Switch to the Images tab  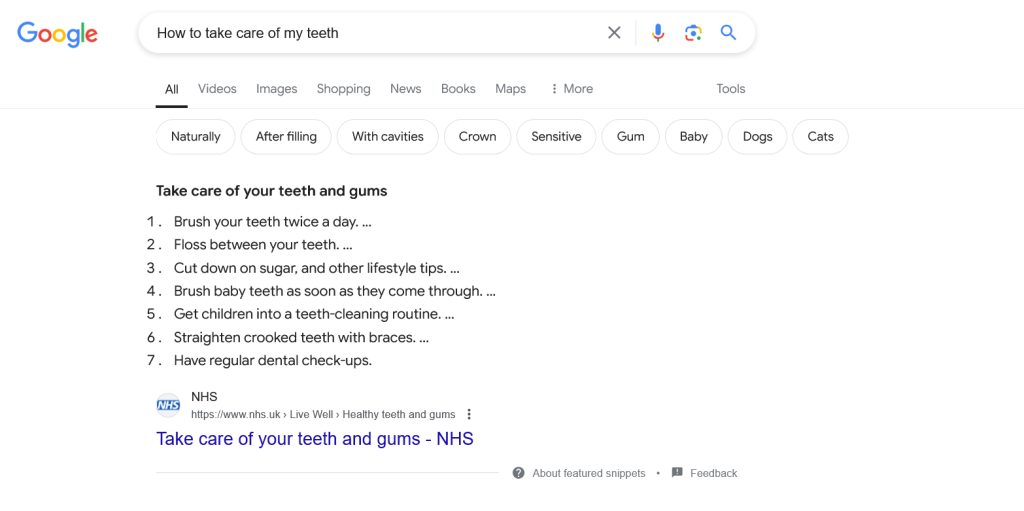click(x=276, y=89)
